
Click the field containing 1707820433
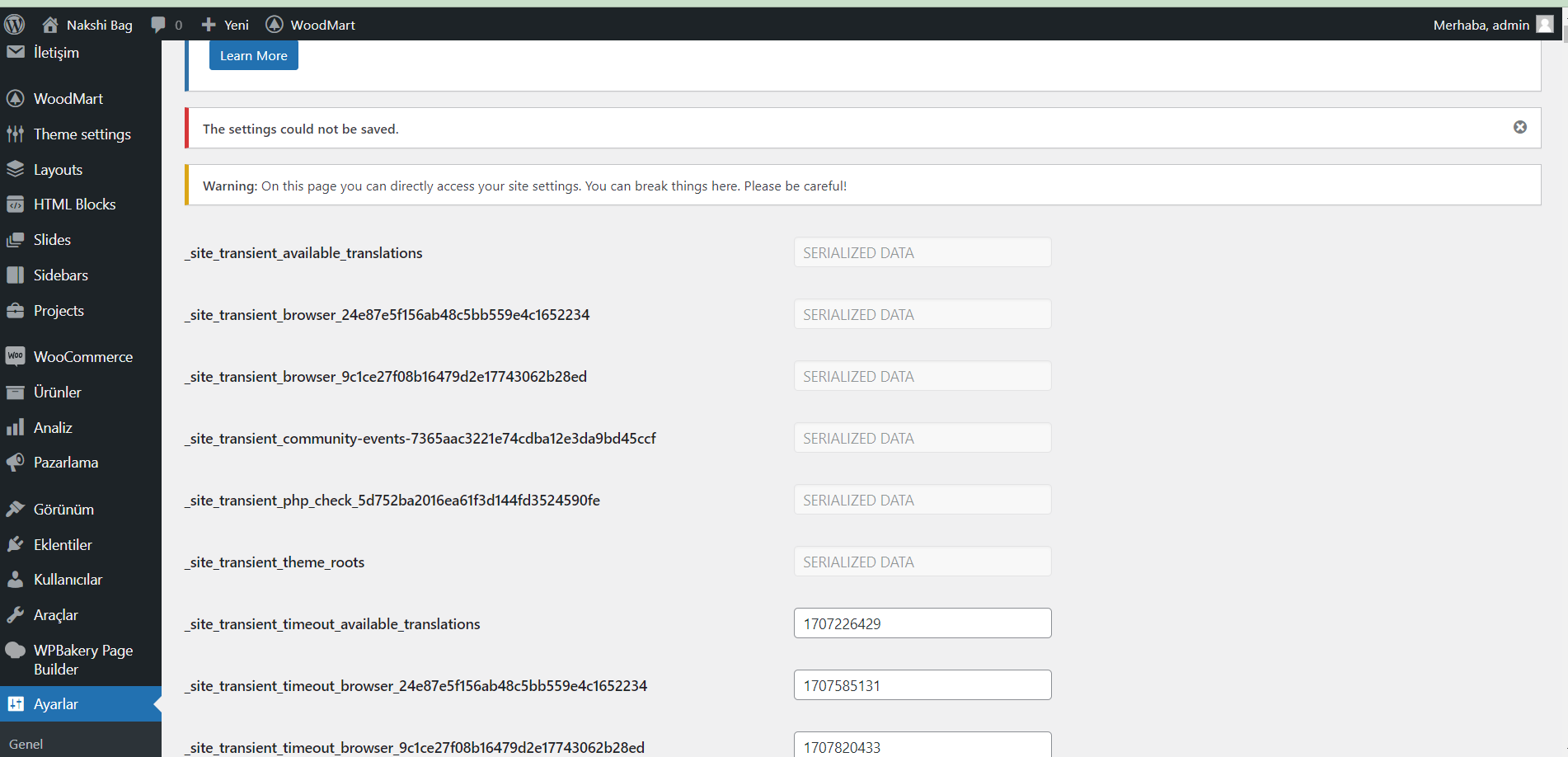click(x=922, y=745)
